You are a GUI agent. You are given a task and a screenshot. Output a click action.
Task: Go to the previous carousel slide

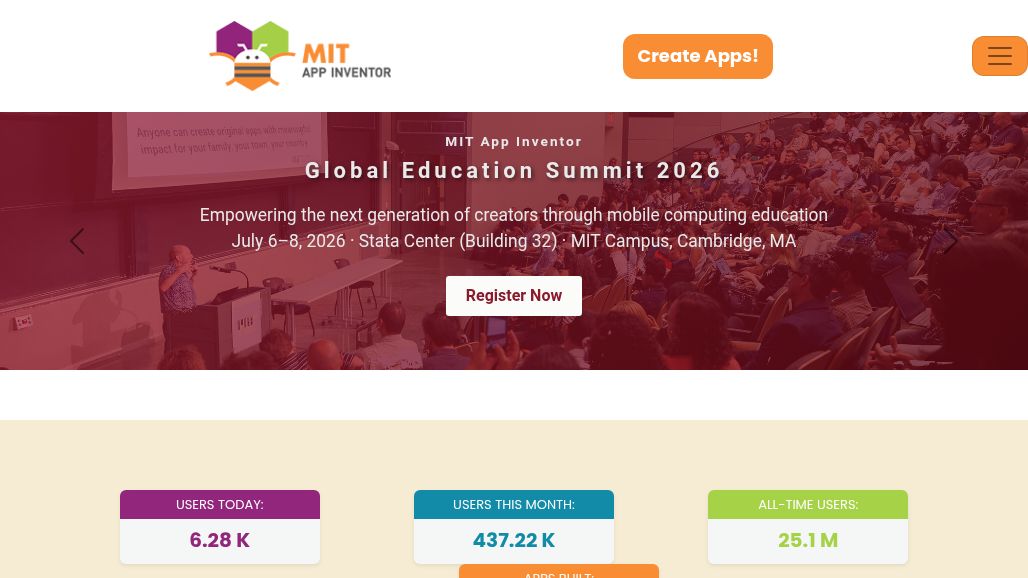point(77,241)
